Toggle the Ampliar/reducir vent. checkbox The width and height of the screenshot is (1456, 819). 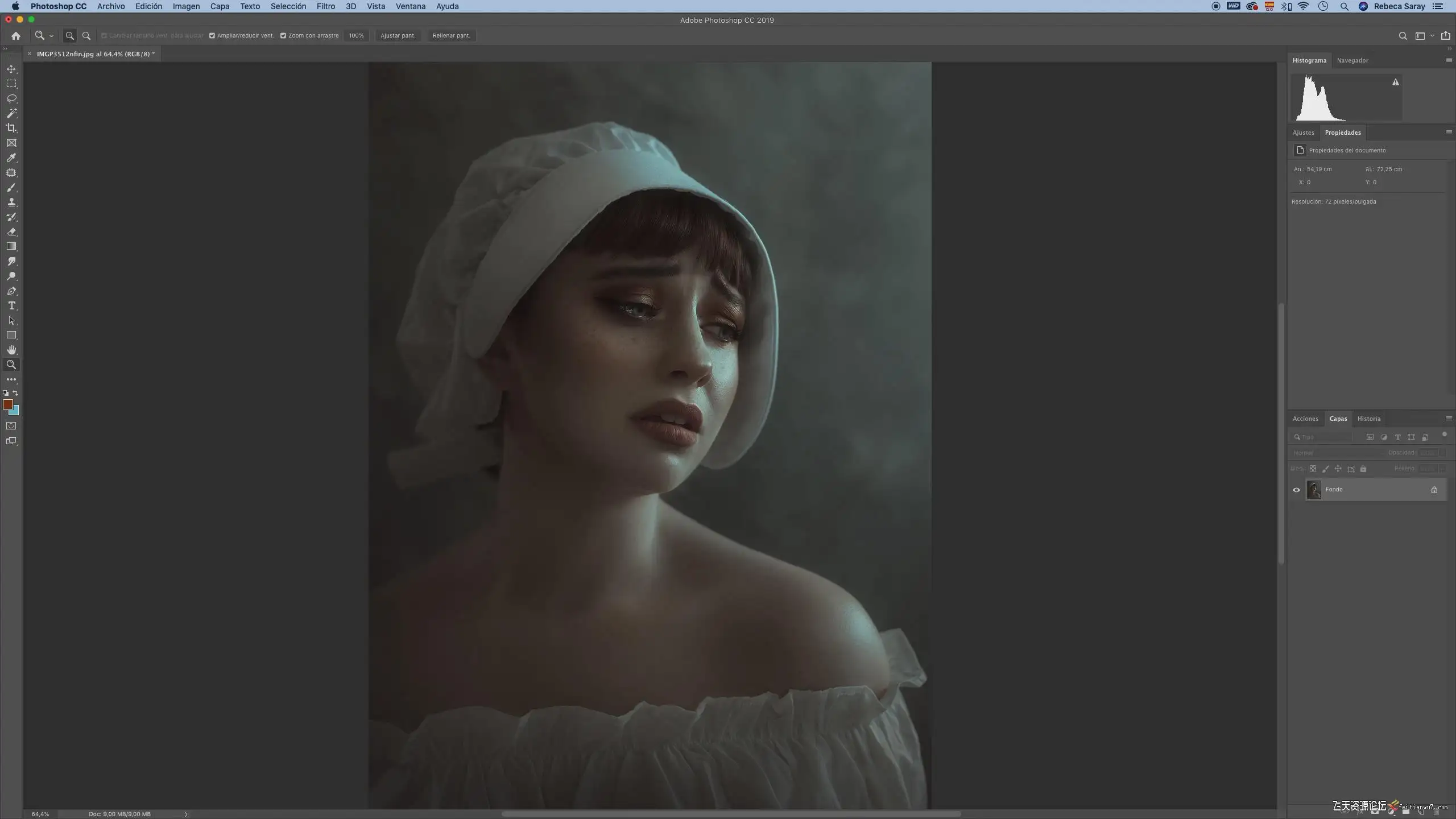212,35
